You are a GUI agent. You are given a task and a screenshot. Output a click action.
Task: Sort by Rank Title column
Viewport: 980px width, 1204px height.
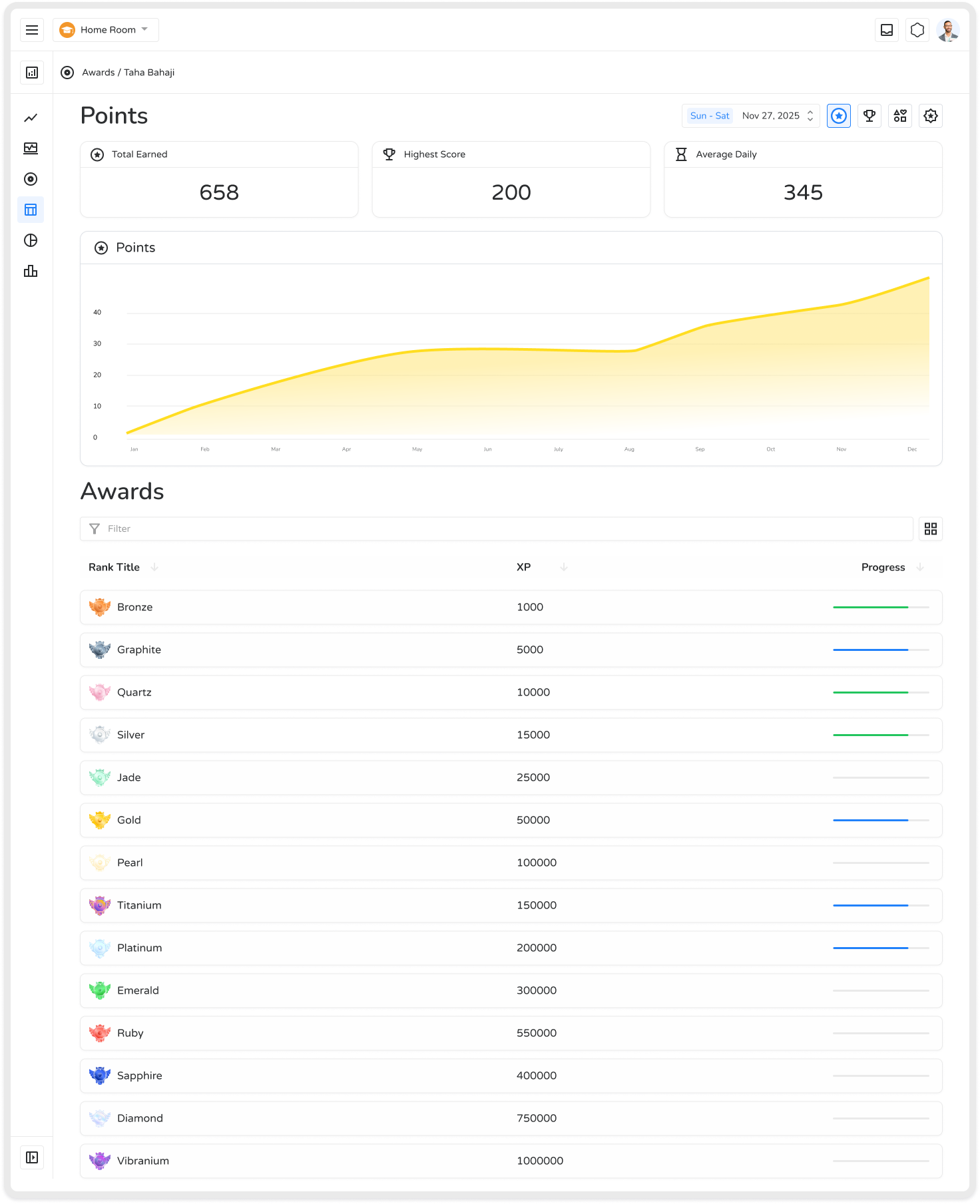point(114,567)
